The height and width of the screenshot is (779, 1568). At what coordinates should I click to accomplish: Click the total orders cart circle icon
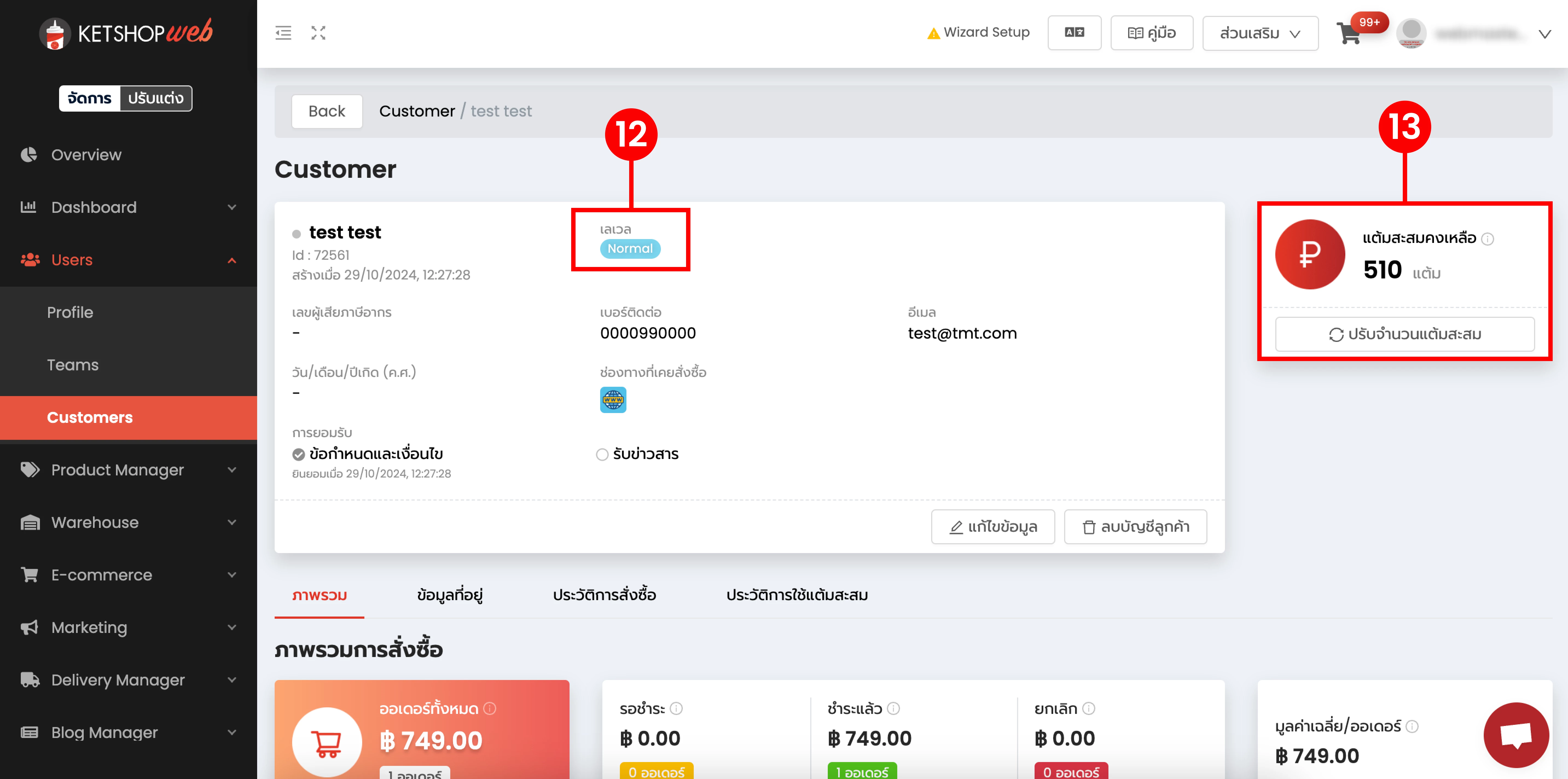[327, 742]
